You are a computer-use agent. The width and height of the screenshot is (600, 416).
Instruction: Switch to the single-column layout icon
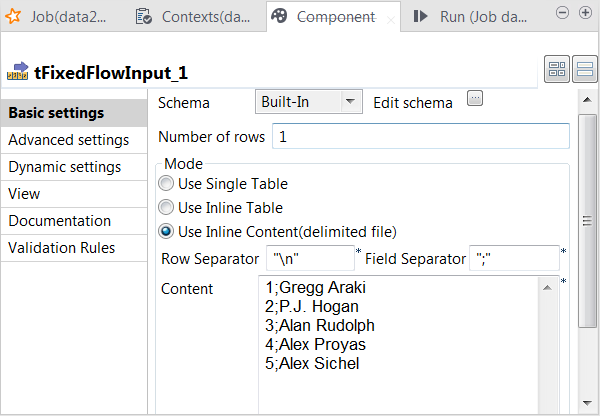tap(584, 70)
